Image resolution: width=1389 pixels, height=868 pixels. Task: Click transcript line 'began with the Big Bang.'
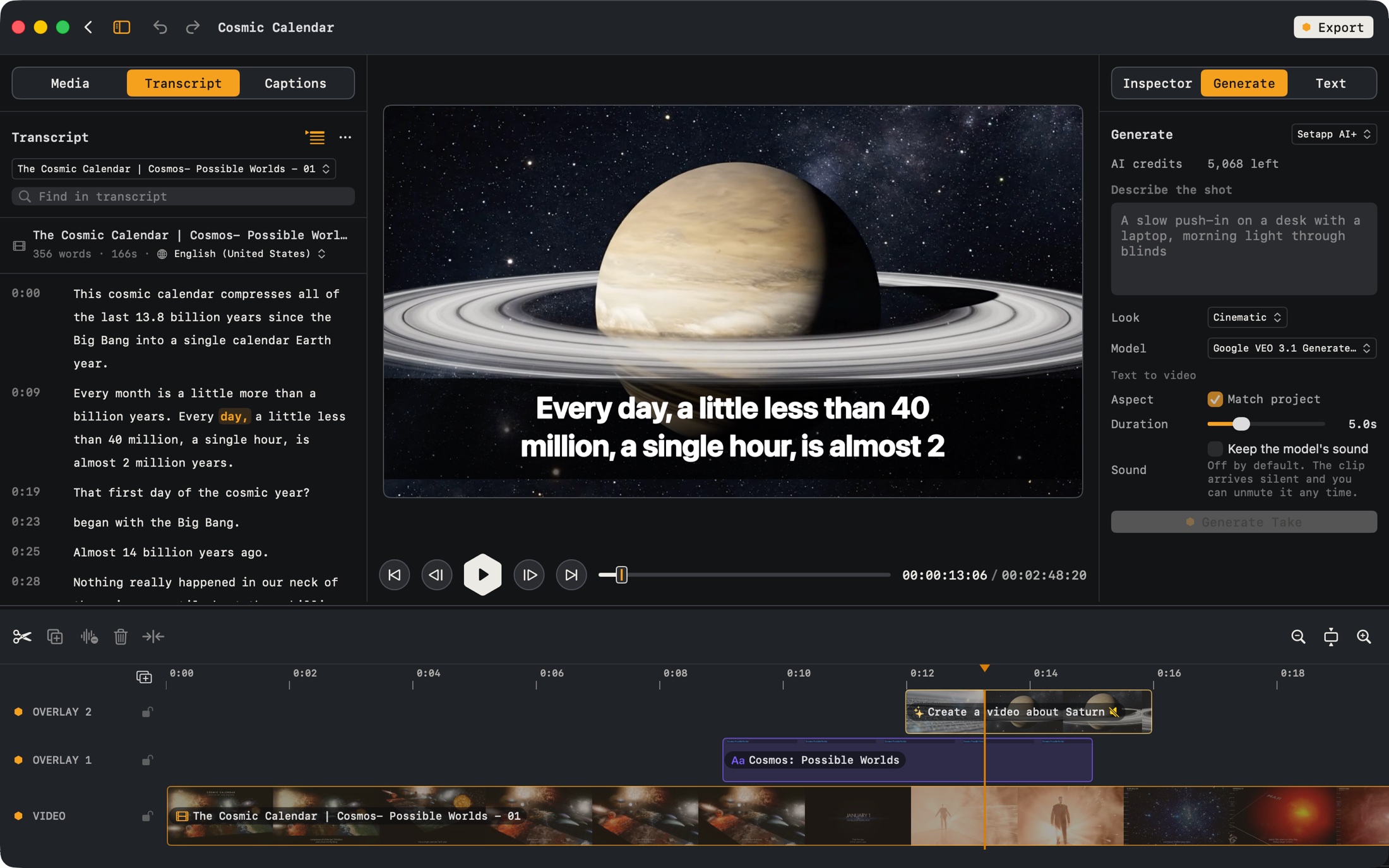(157, 522)
